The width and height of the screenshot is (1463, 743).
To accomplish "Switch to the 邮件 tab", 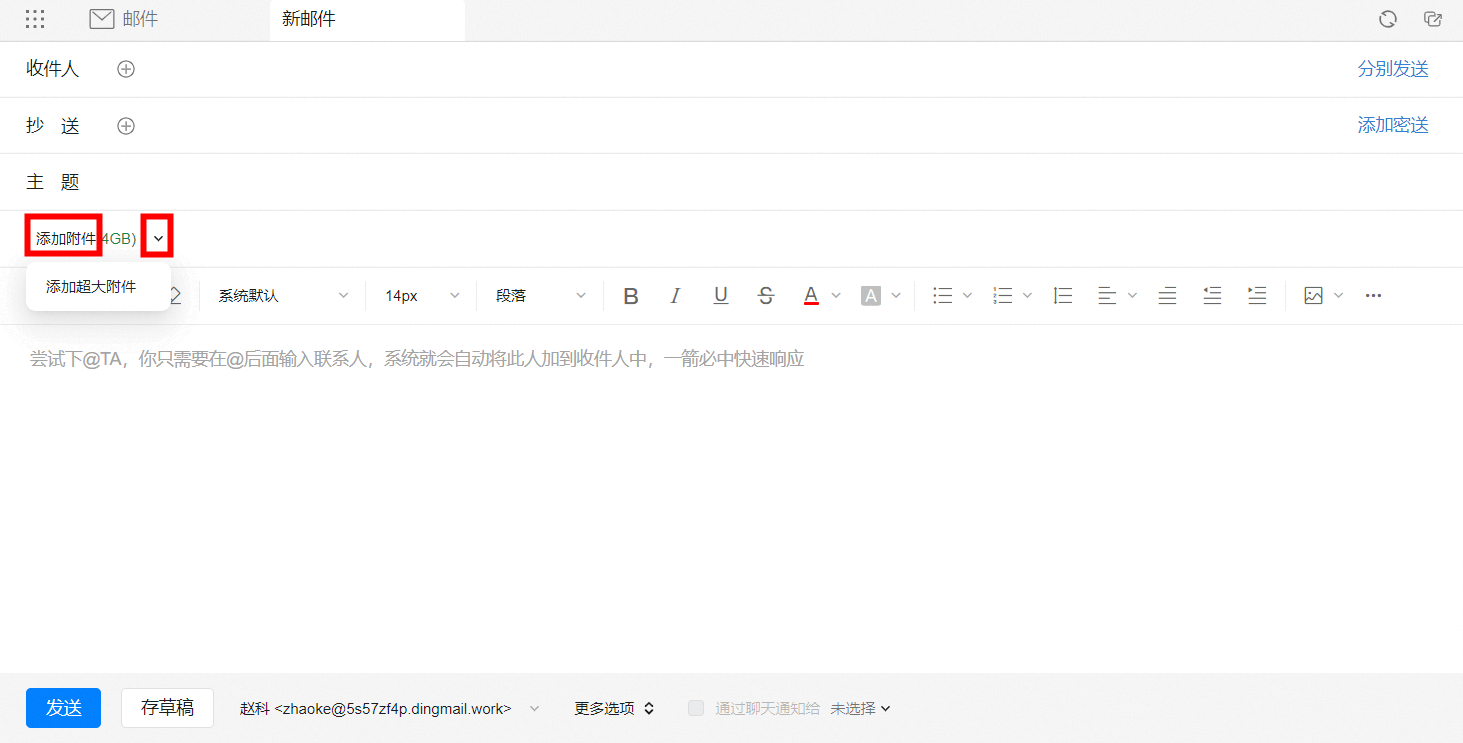I will tap(125, 19).
